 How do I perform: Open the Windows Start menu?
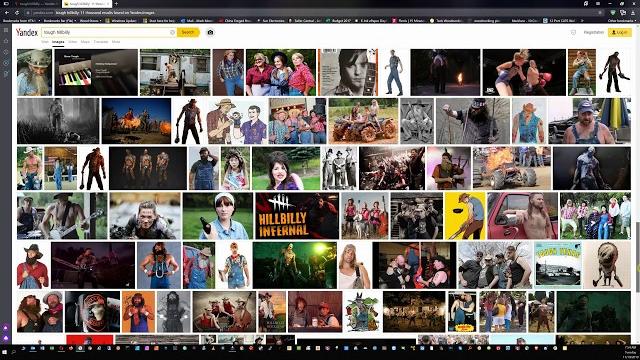pos(5,351)
